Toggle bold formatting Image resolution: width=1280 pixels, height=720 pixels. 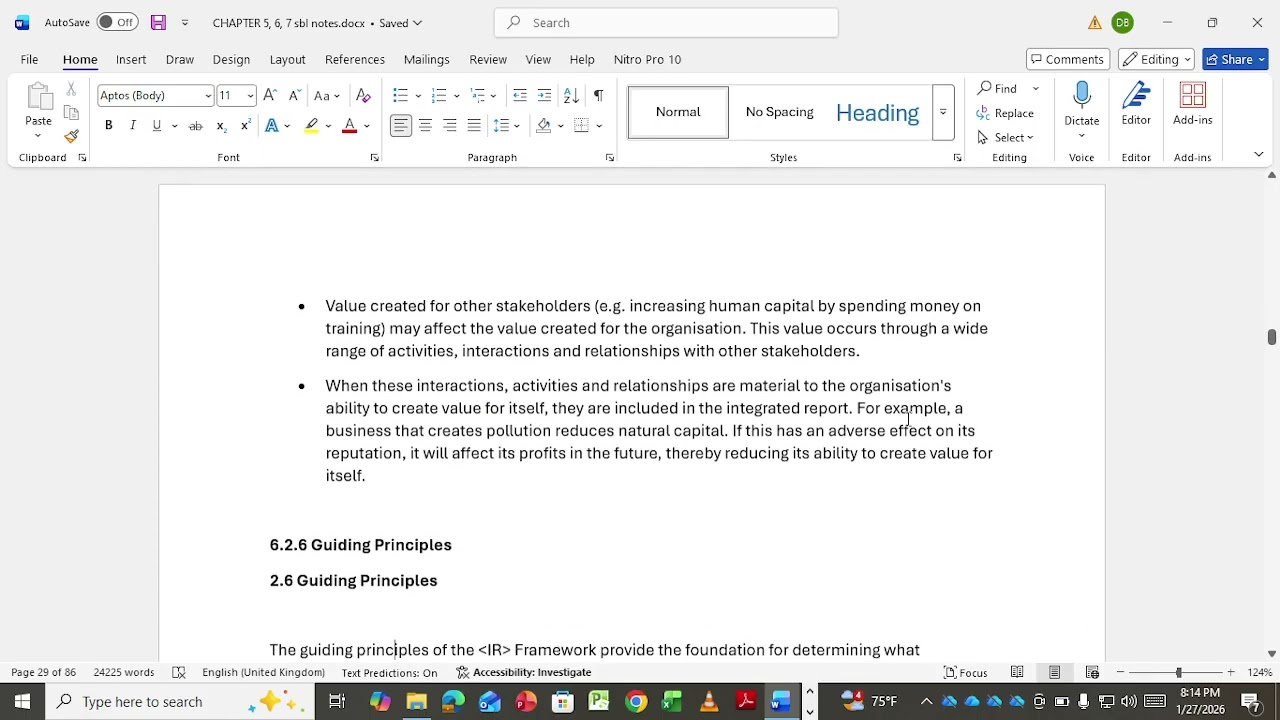108,125
